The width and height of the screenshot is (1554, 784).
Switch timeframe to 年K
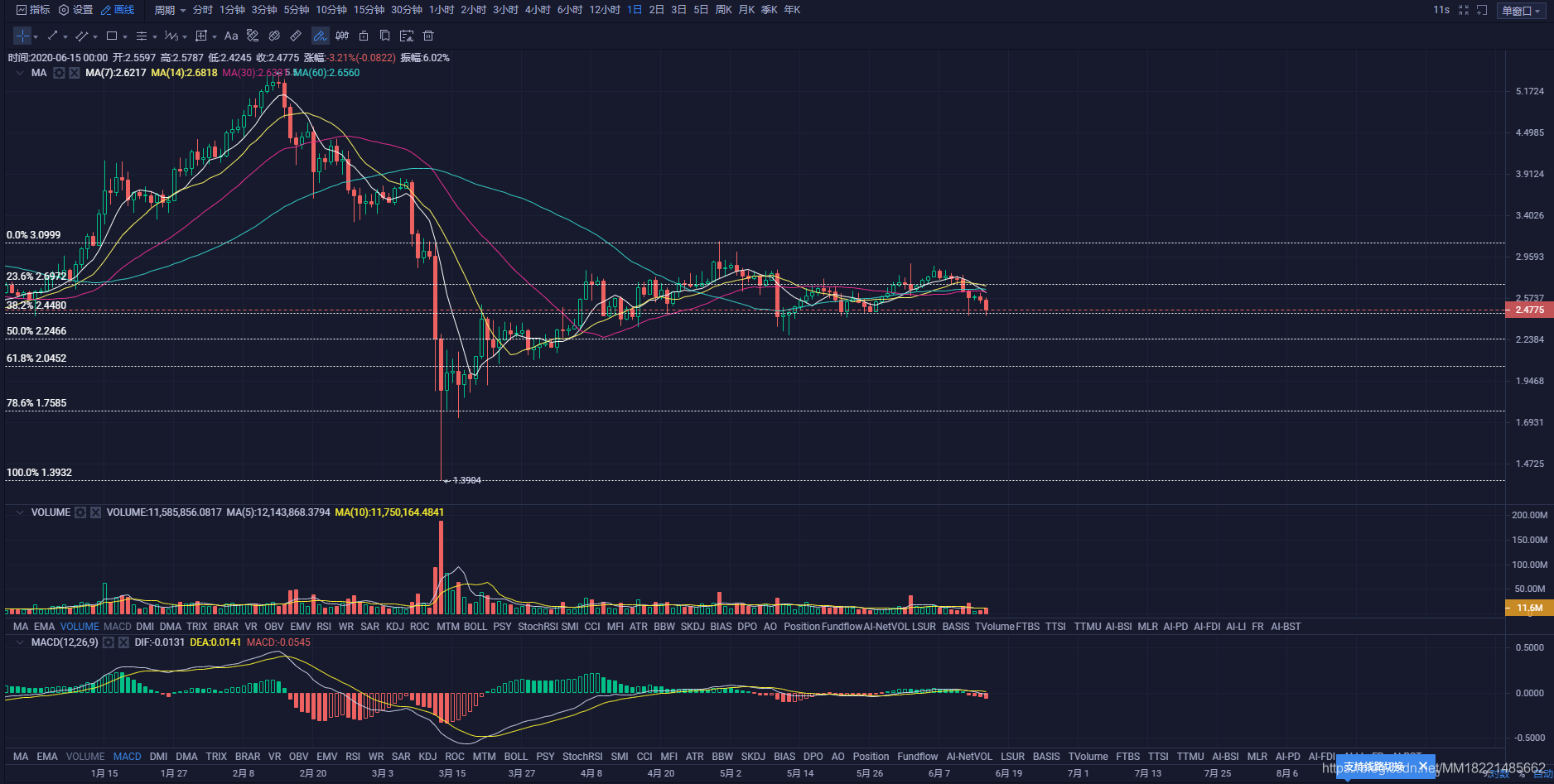click(792, 10)
